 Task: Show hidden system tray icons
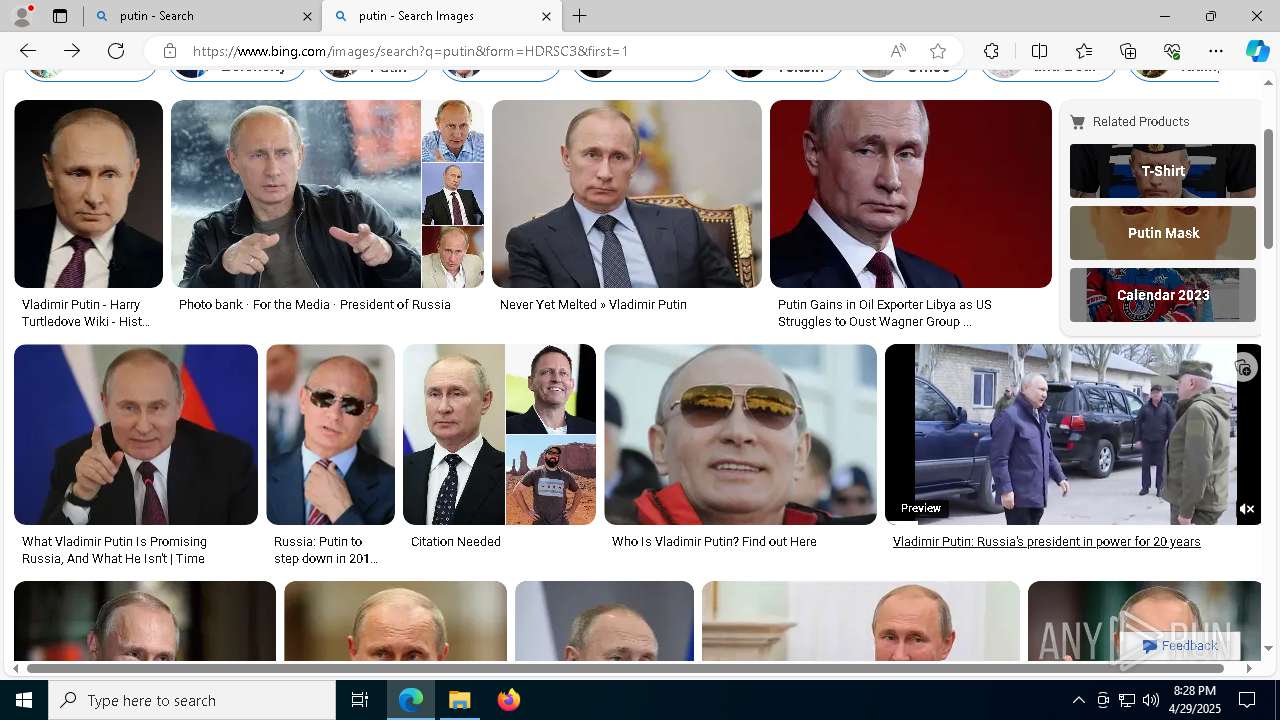(1078, 700)
